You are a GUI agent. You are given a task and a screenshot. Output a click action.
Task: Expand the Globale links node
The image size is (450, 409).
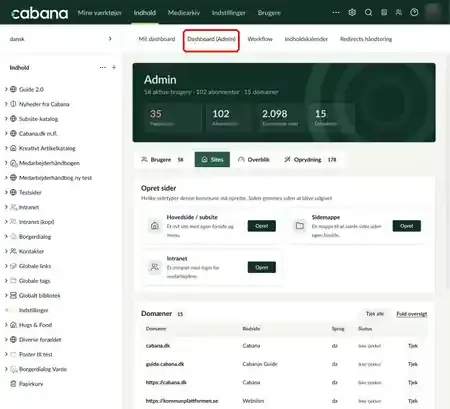(x=6, y=266)
